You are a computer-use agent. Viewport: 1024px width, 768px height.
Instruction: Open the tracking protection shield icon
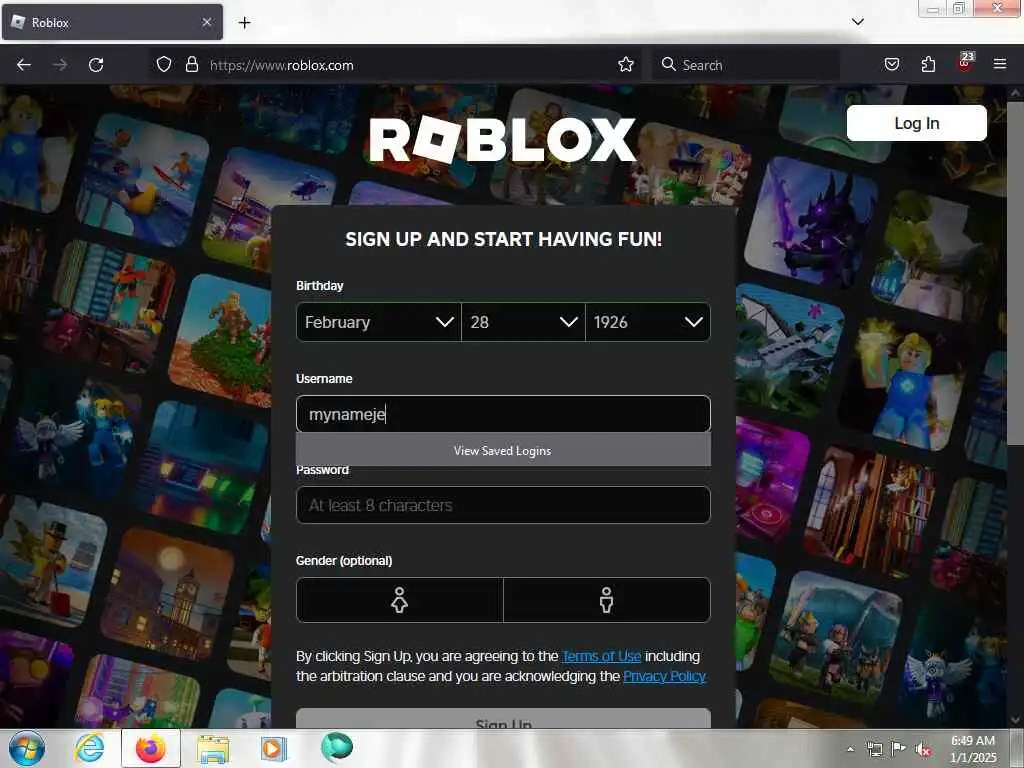(164, 65)
